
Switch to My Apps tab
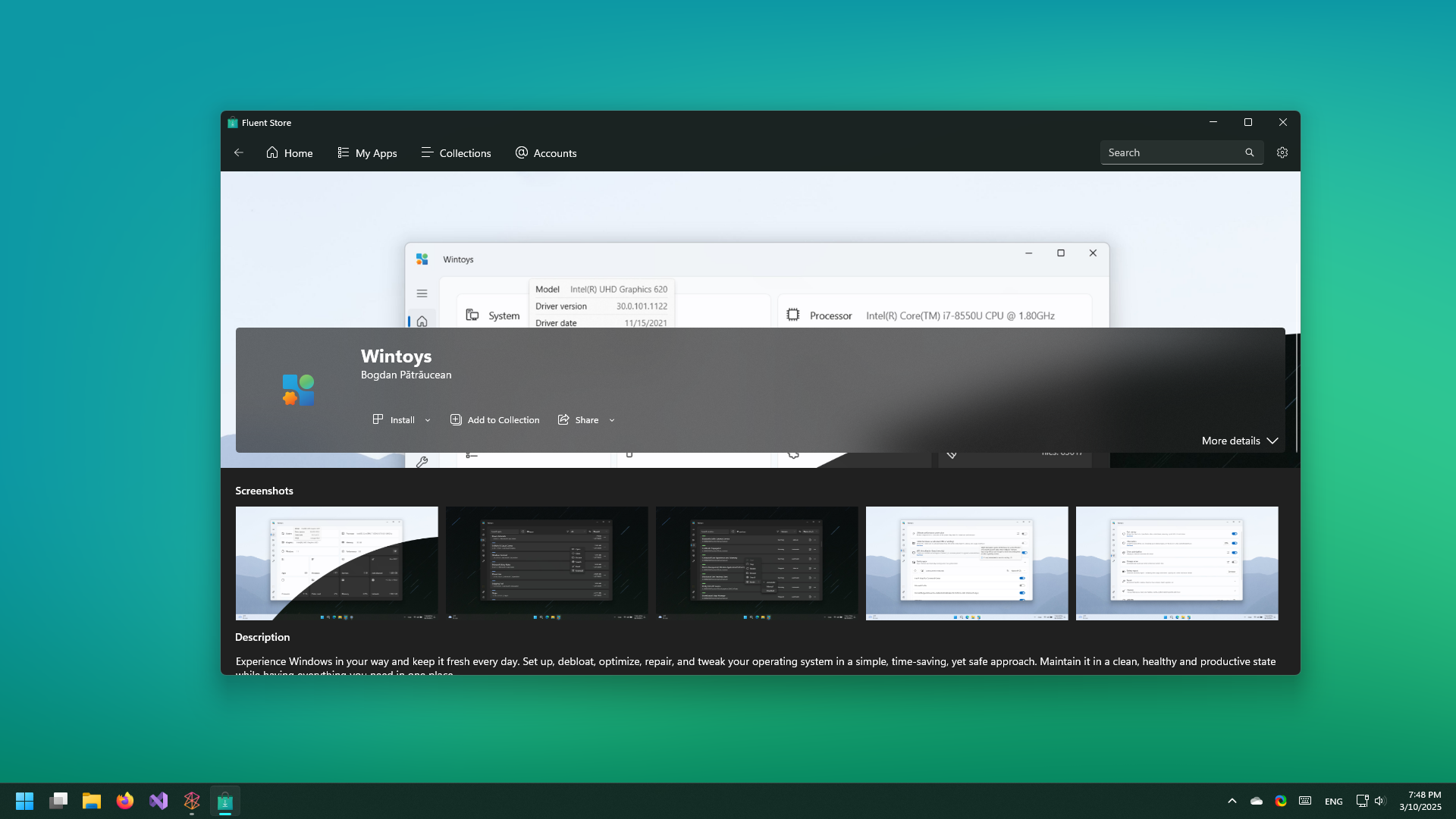coord(367,152)
